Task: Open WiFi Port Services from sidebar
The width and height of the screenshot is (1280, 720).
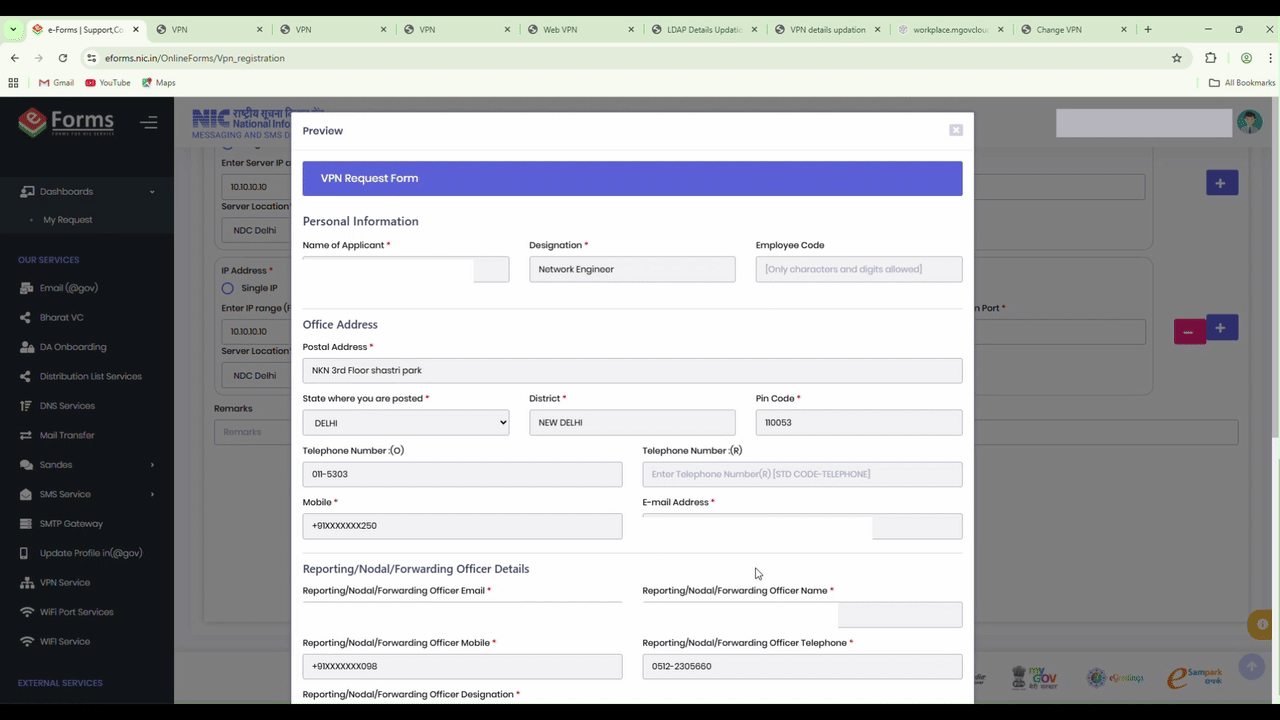Action: point(27,611)
